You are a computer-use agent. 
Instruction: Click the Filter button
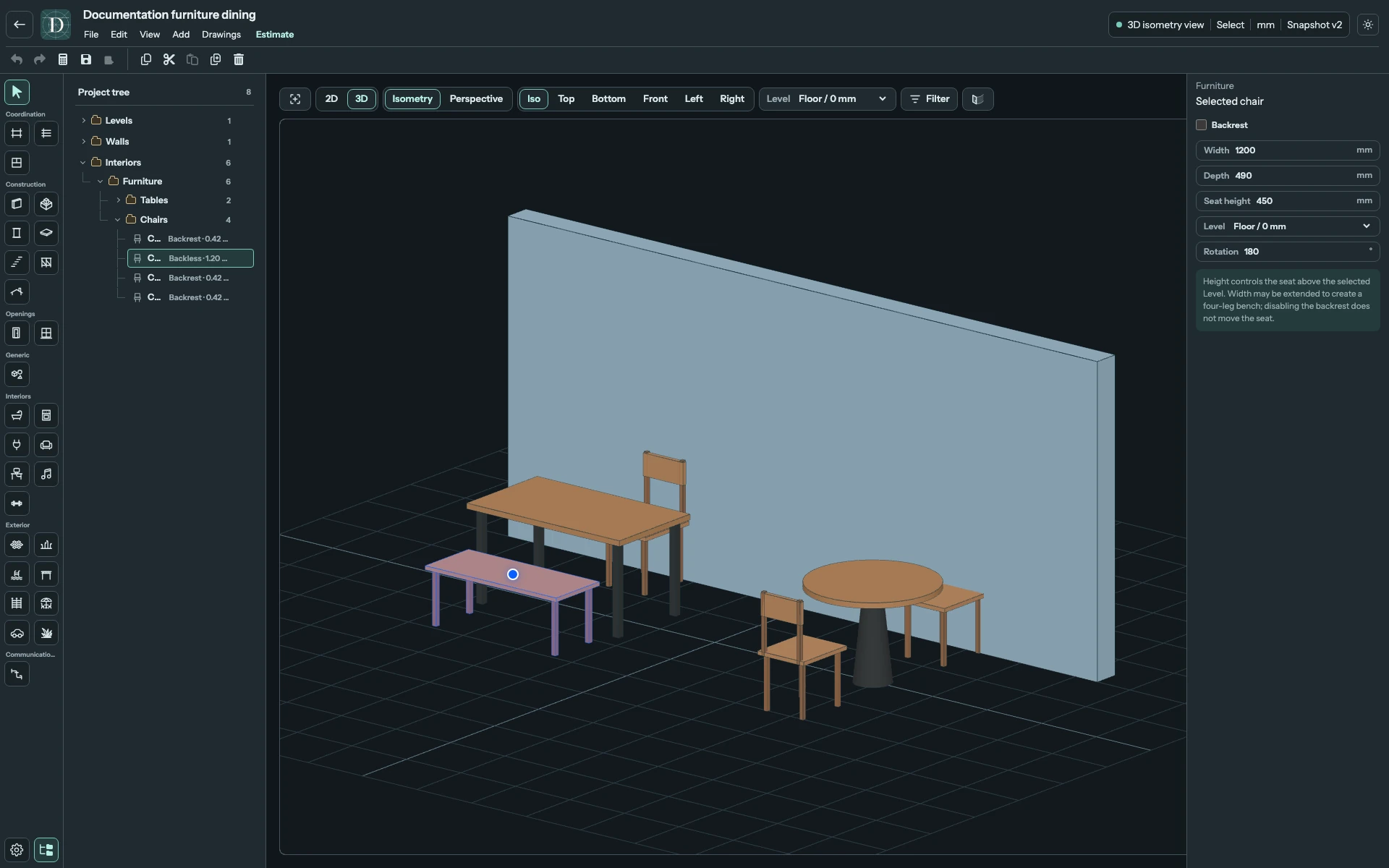[x=930, y=99]
